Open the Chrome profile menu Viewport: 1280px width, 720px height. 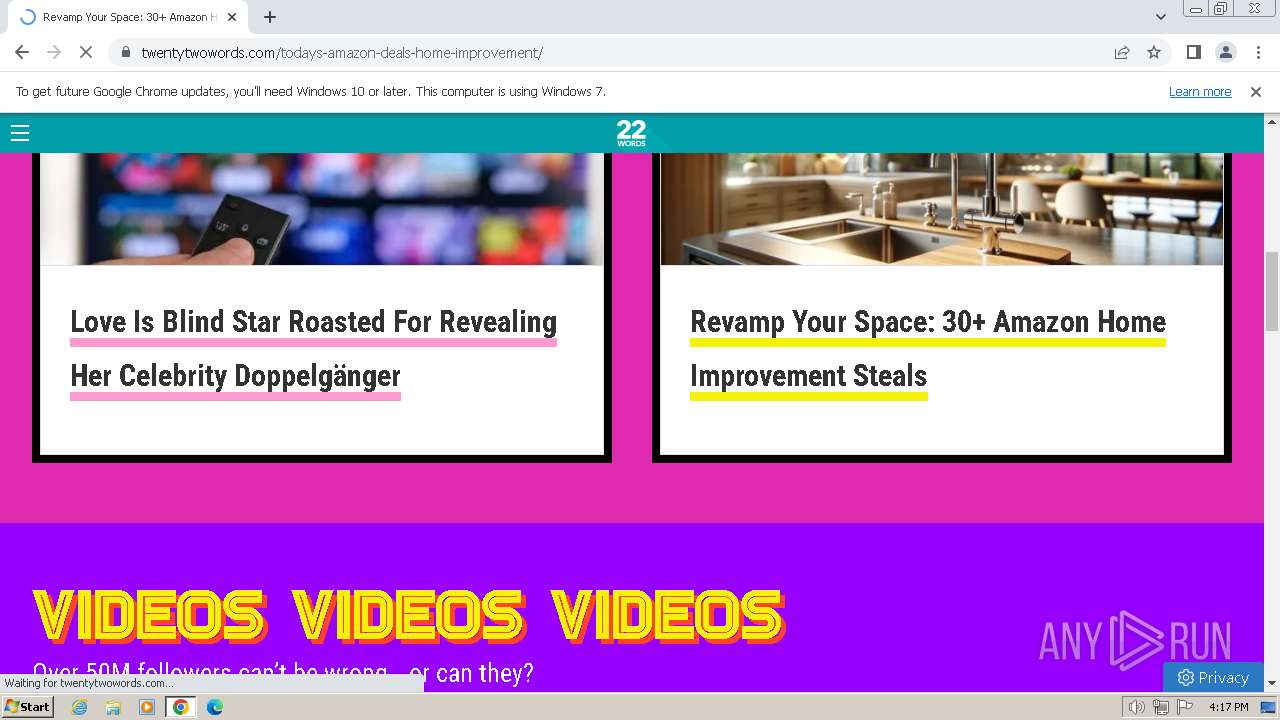point(1225,53)
